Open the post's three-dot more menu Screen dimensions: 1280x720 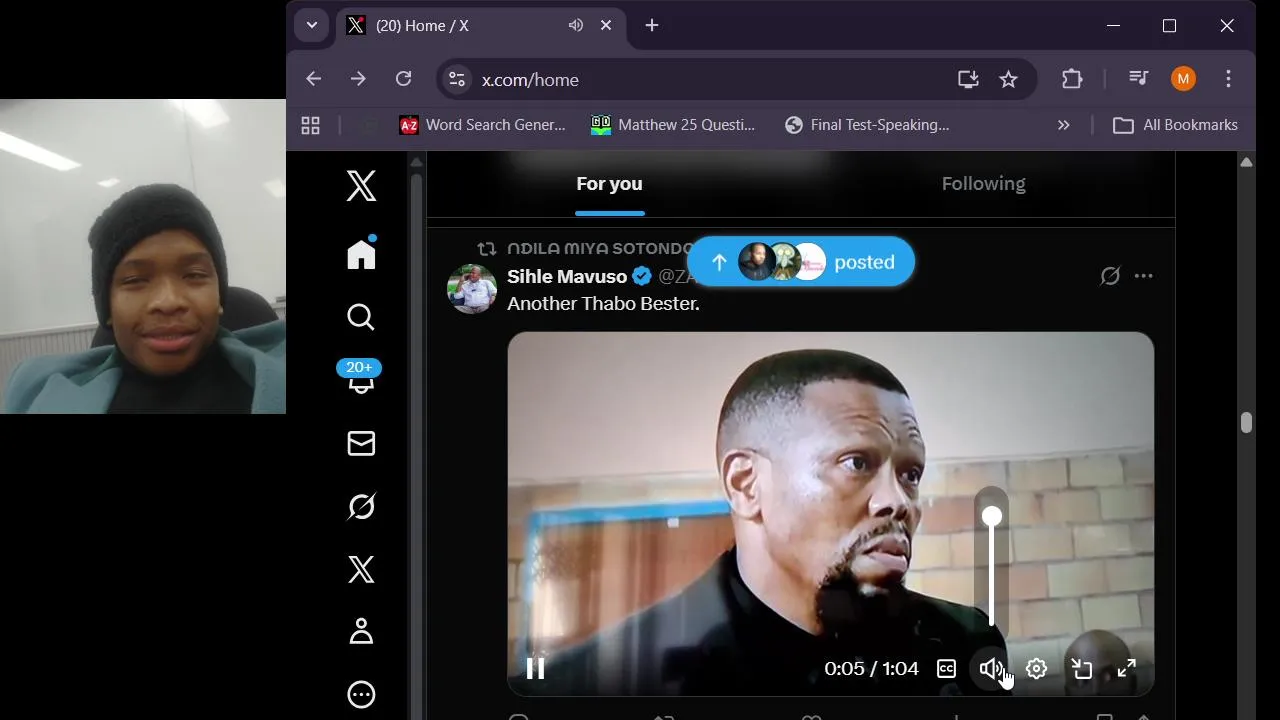[1144, 276]
